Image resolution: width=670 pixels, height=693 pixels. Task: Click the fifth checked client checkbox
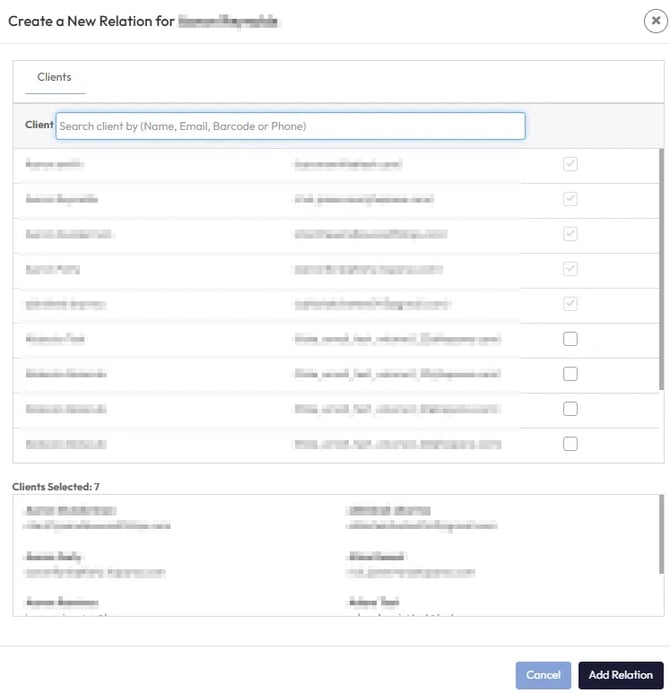[x=570, y=304]
